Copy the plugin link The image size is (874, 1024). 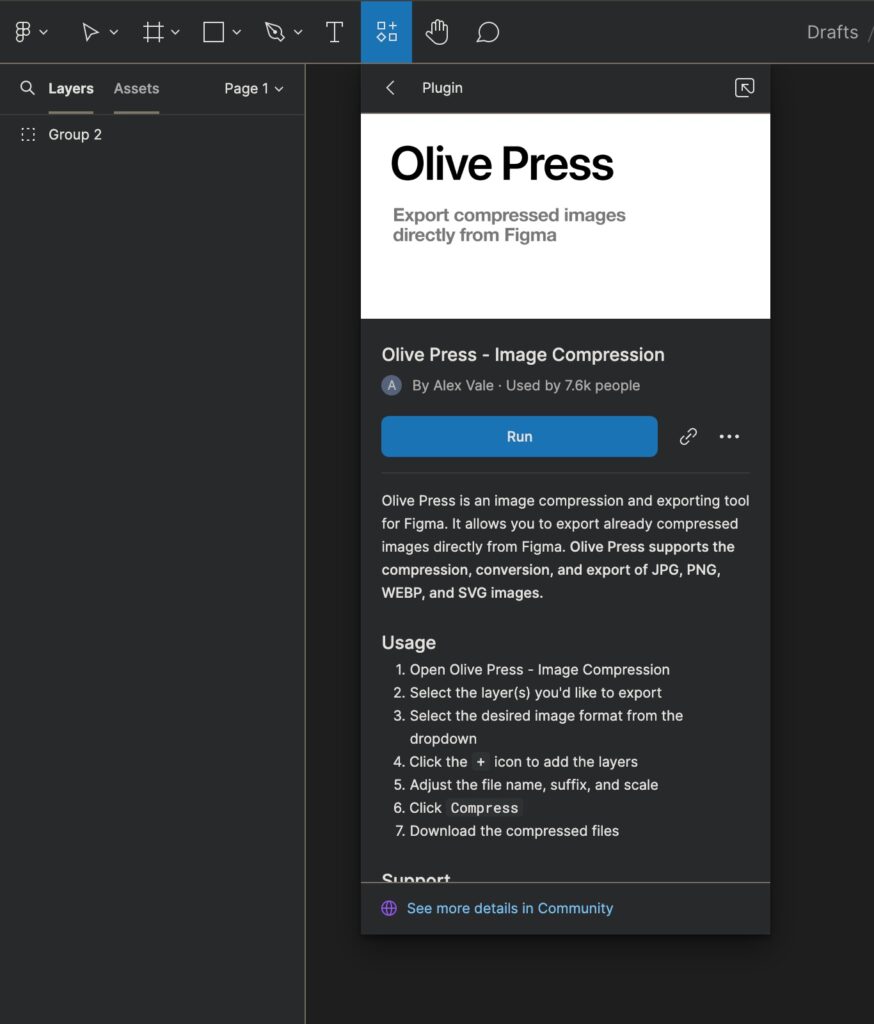(688, 436)
